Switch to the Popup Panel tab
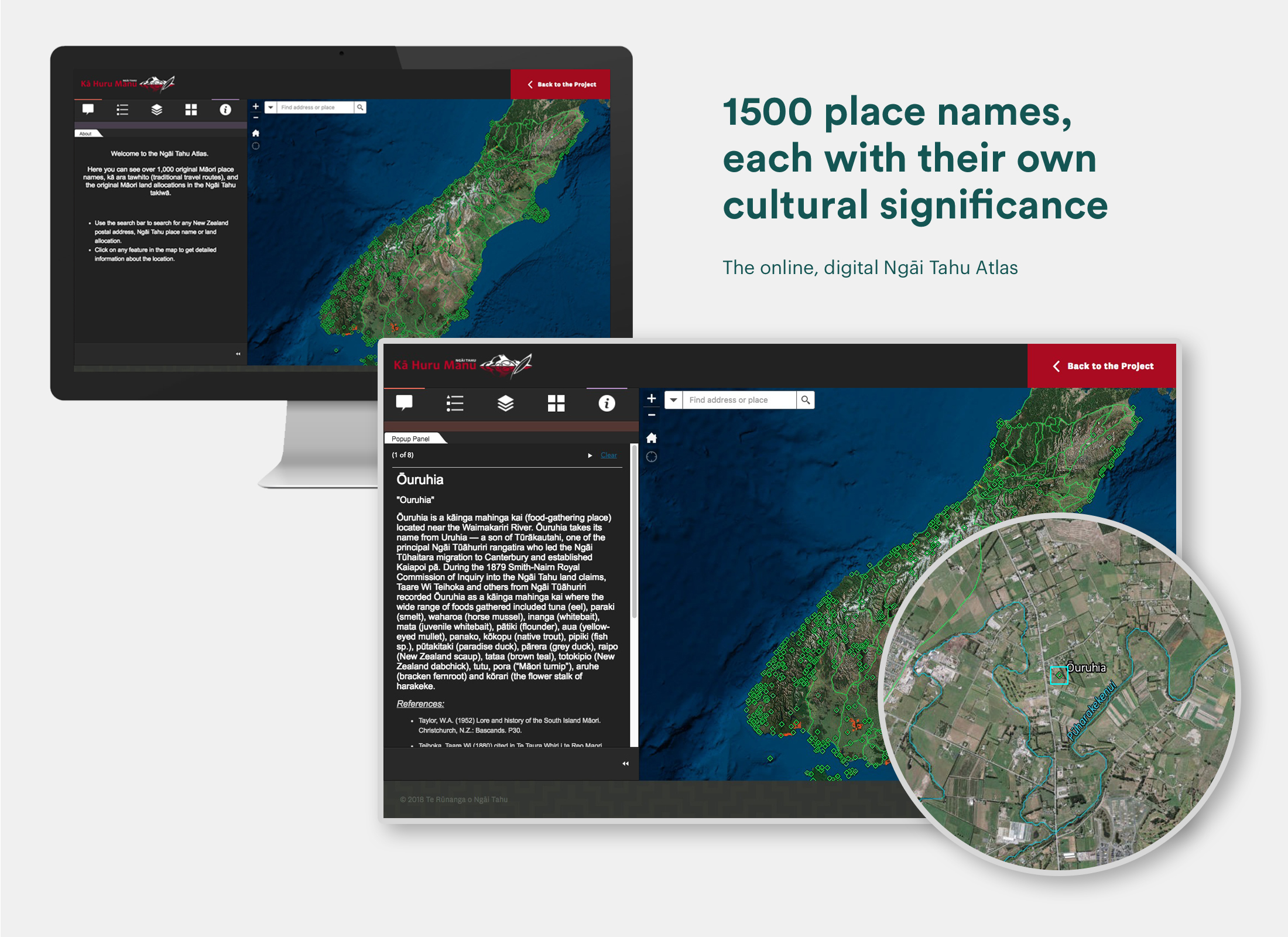This screenshot has width=1288, height=937. pyautogui.click(x=410, y=439)
